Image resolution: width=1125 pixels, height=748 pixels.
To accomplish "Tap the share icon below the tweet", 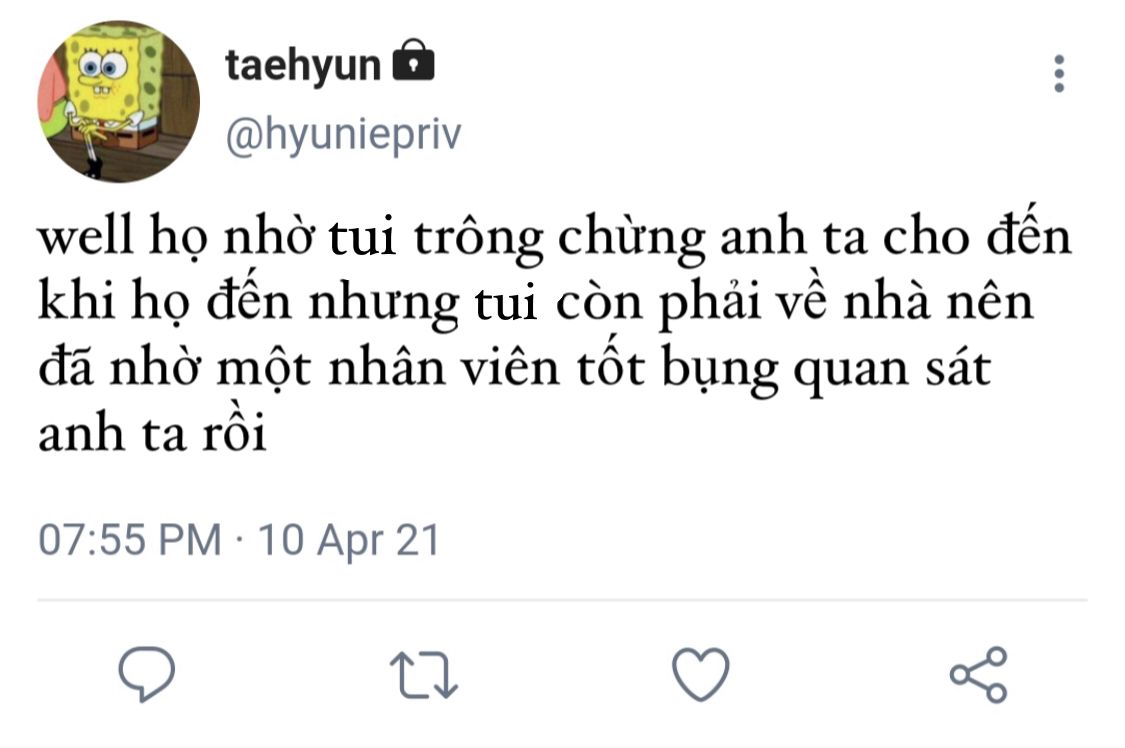I will [x=979, y=674].
